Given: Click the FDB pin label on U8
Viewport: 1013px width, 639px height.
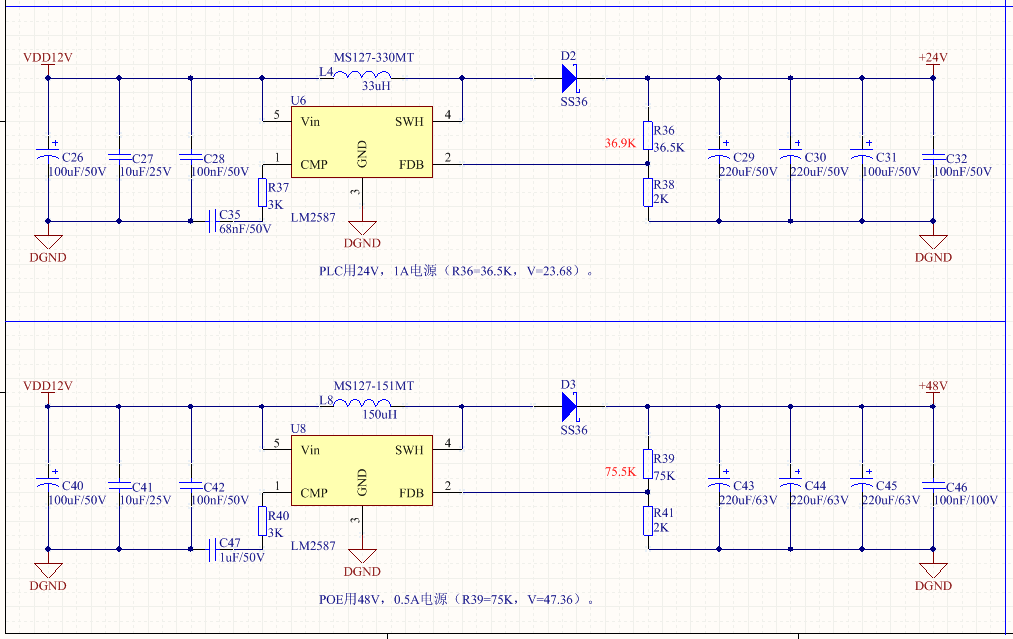Looking at the screenshot, I should pyautogui.click(x=411, y=493).
